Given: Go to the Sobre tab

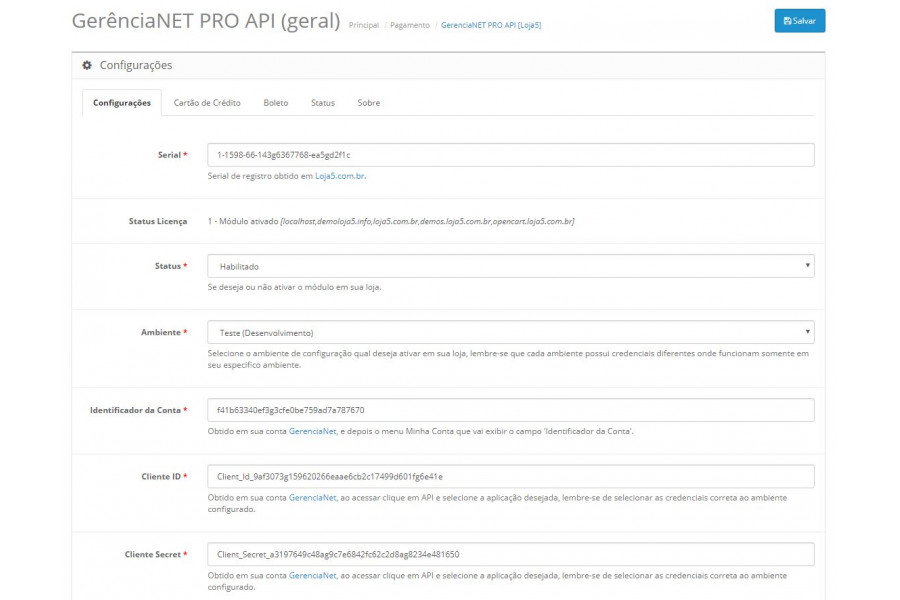Looking at the screenshot, I should coord(368,103).
